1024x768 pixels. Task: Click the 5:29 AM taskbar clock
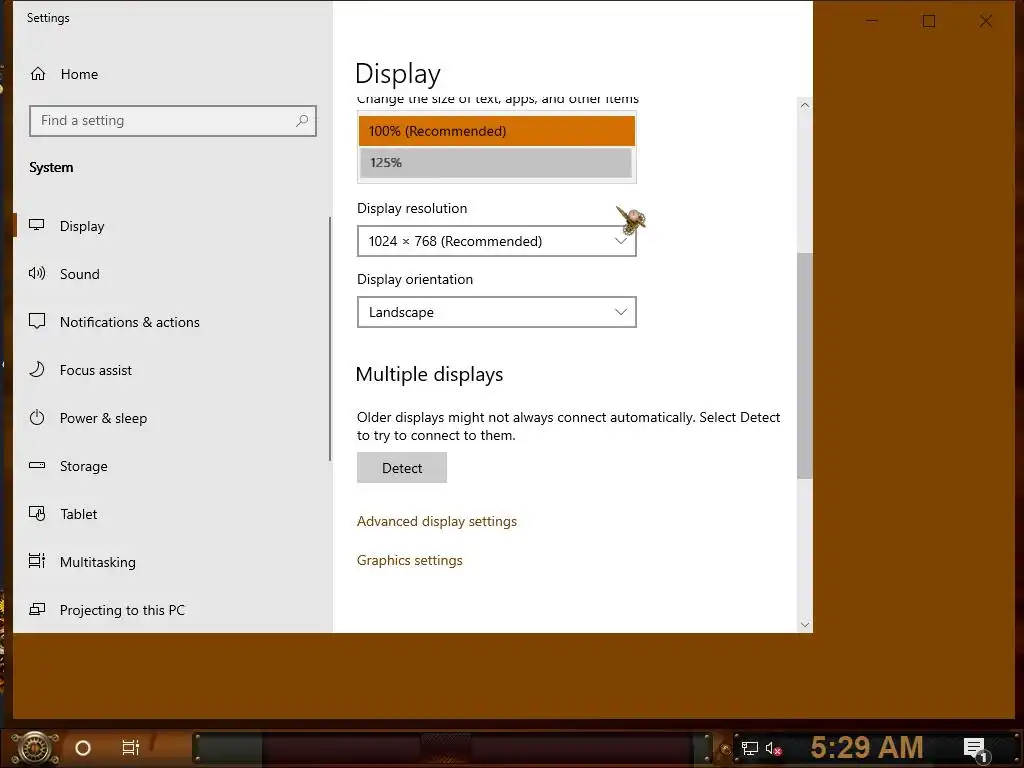(867, 747)
